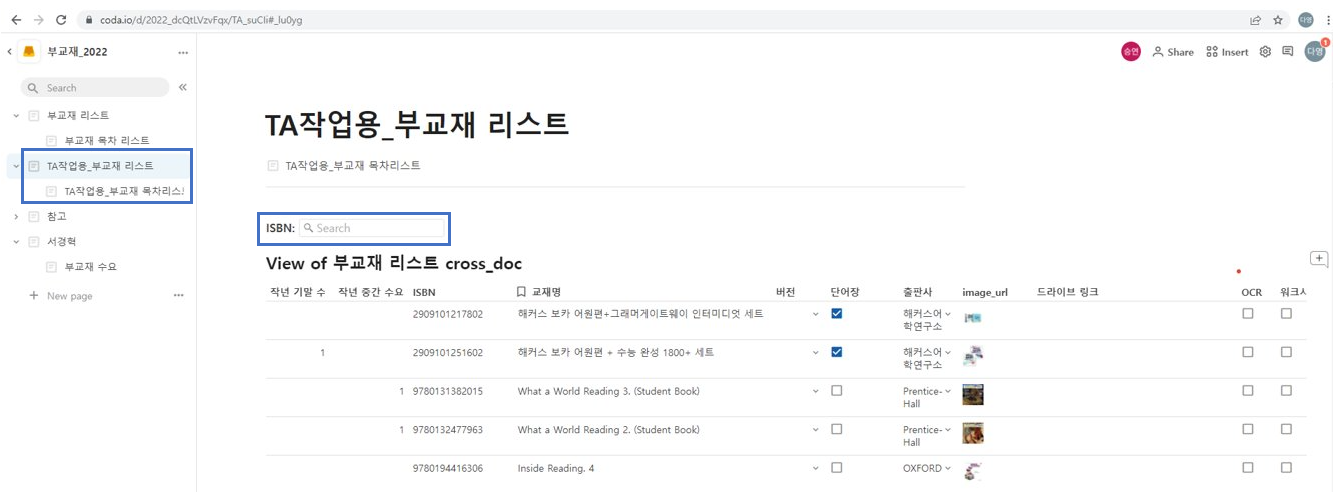Open 서경혁 page in sidebar
Image resolution: width=1333 pixels, height=501 pixels.
62,241
